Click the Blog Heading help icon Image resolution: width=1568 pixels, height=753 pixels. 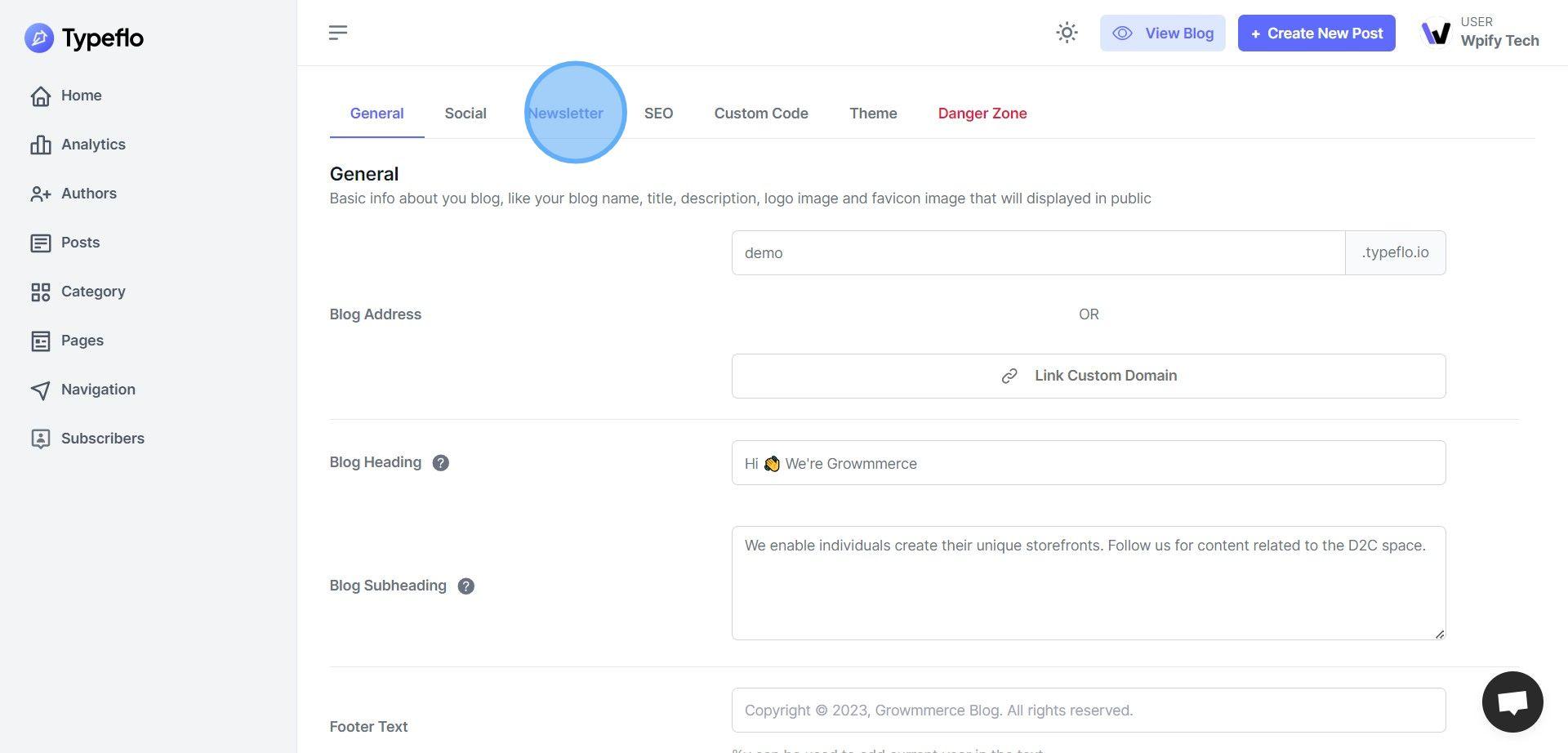click(x=440, y=463)
